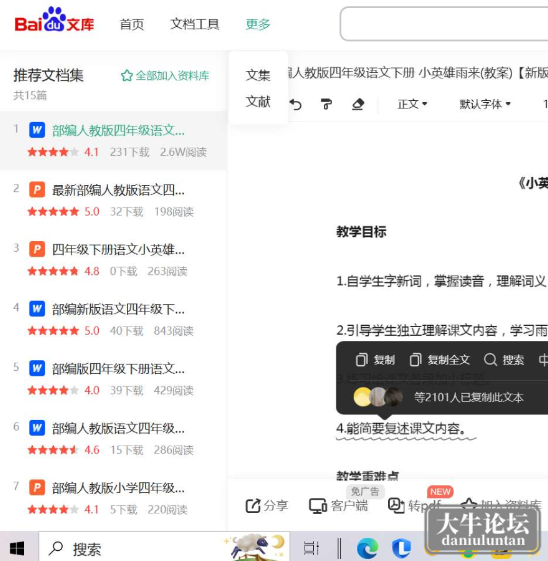
Task: Click user avatars beside 等2101人已复制此文本
Action: [378, 397]
